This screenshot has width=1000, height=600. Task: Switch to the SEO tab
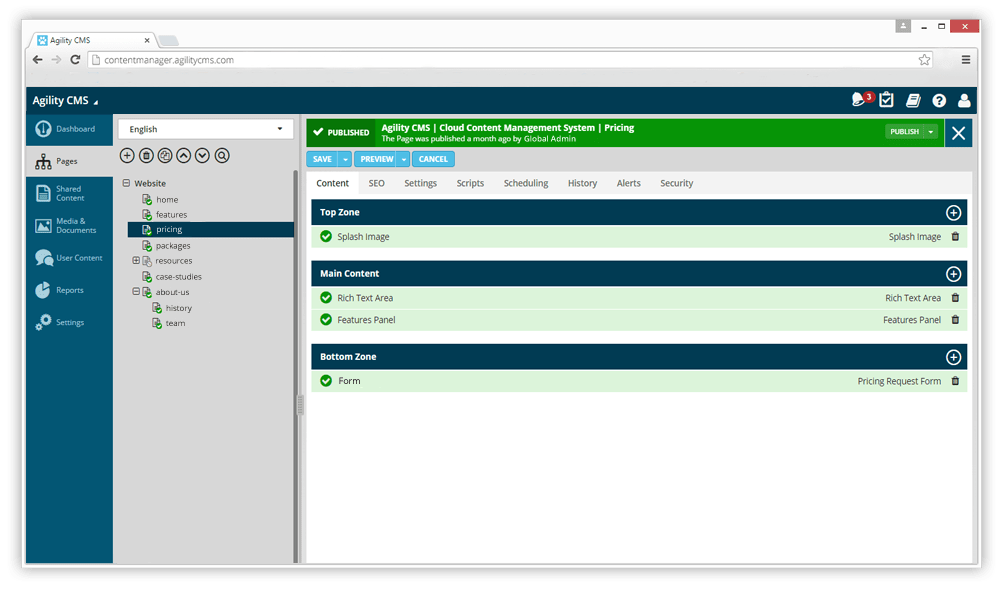376,183
